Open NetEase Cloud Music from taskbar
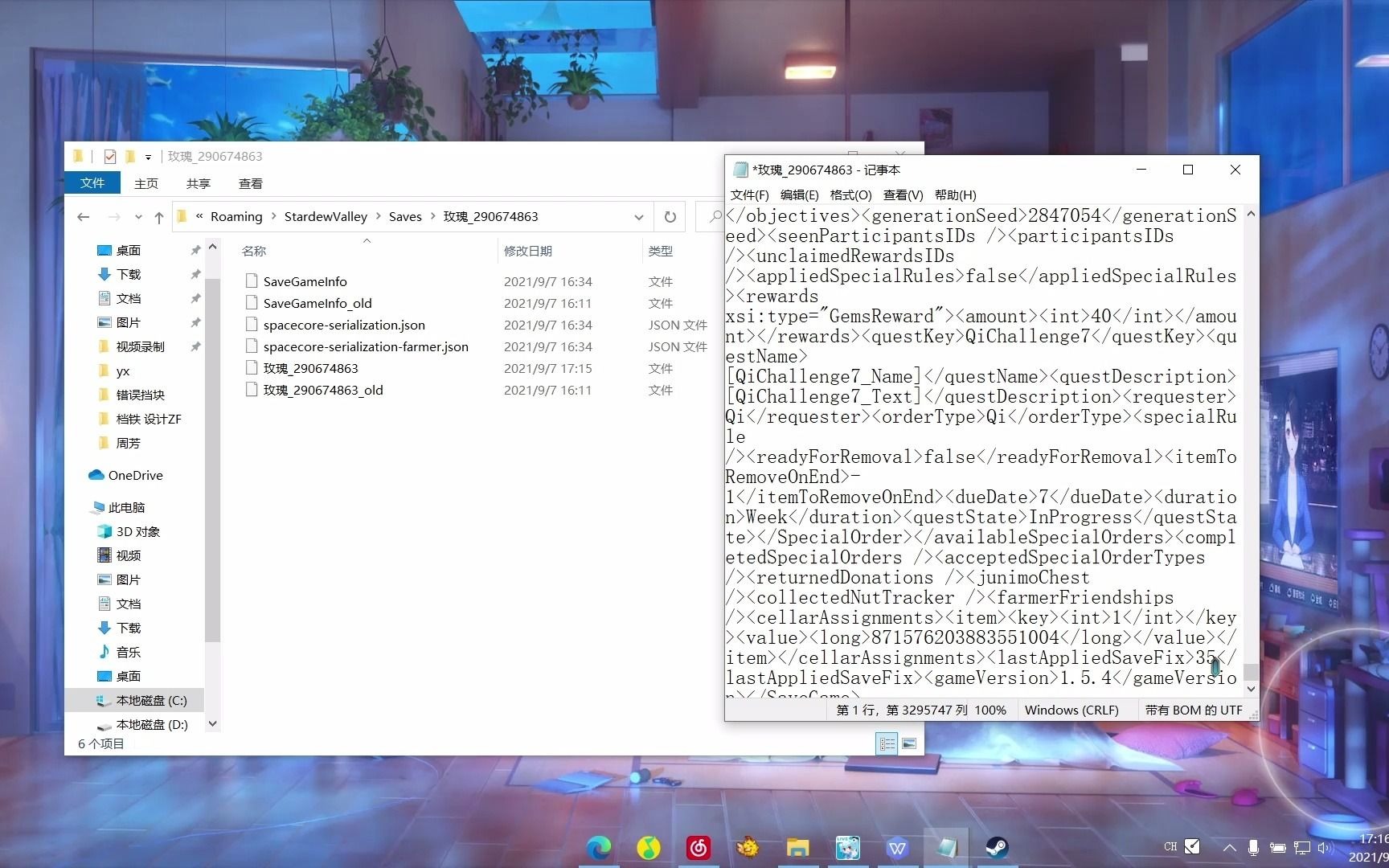The image size is (1389, 868). pos(699,847)
